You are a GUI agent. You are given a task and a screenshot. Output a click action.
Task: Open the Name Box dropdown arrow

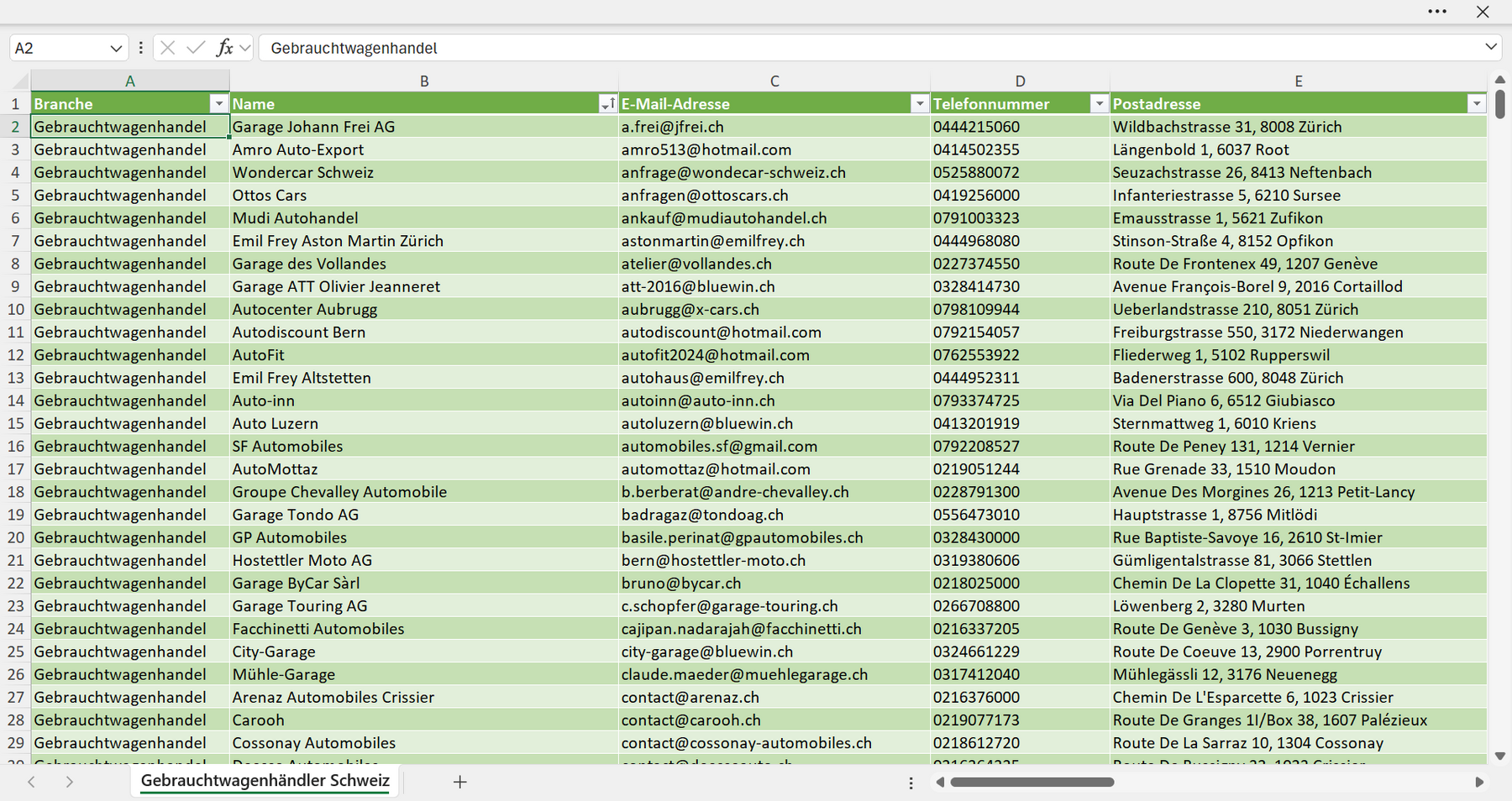(116, 49)
